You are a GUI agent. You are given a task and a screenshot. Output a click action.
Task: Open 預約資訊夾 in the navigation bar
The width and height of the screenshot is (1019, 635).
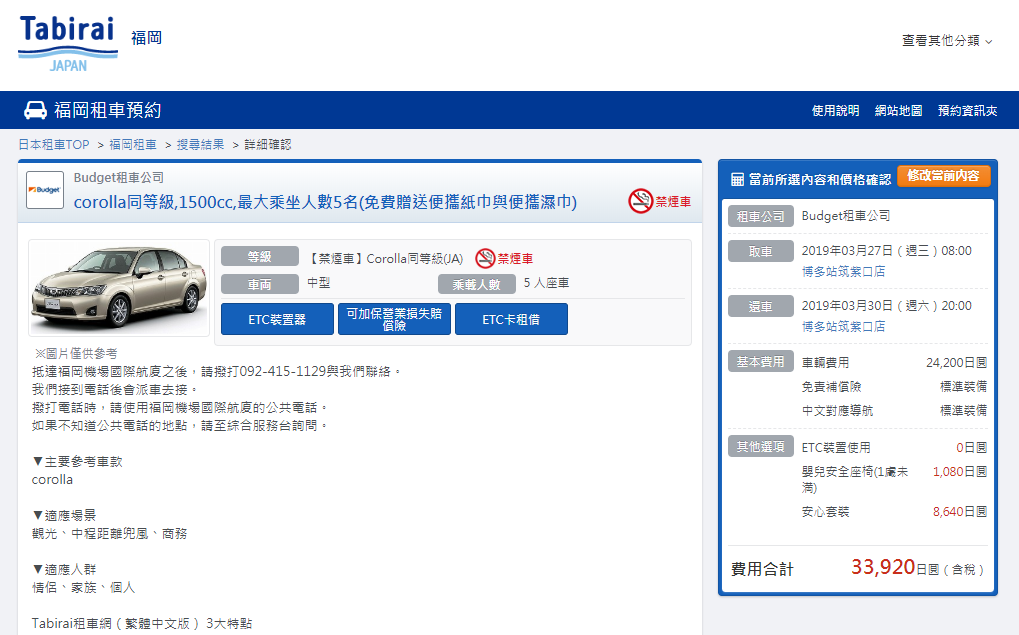(967, 110)
